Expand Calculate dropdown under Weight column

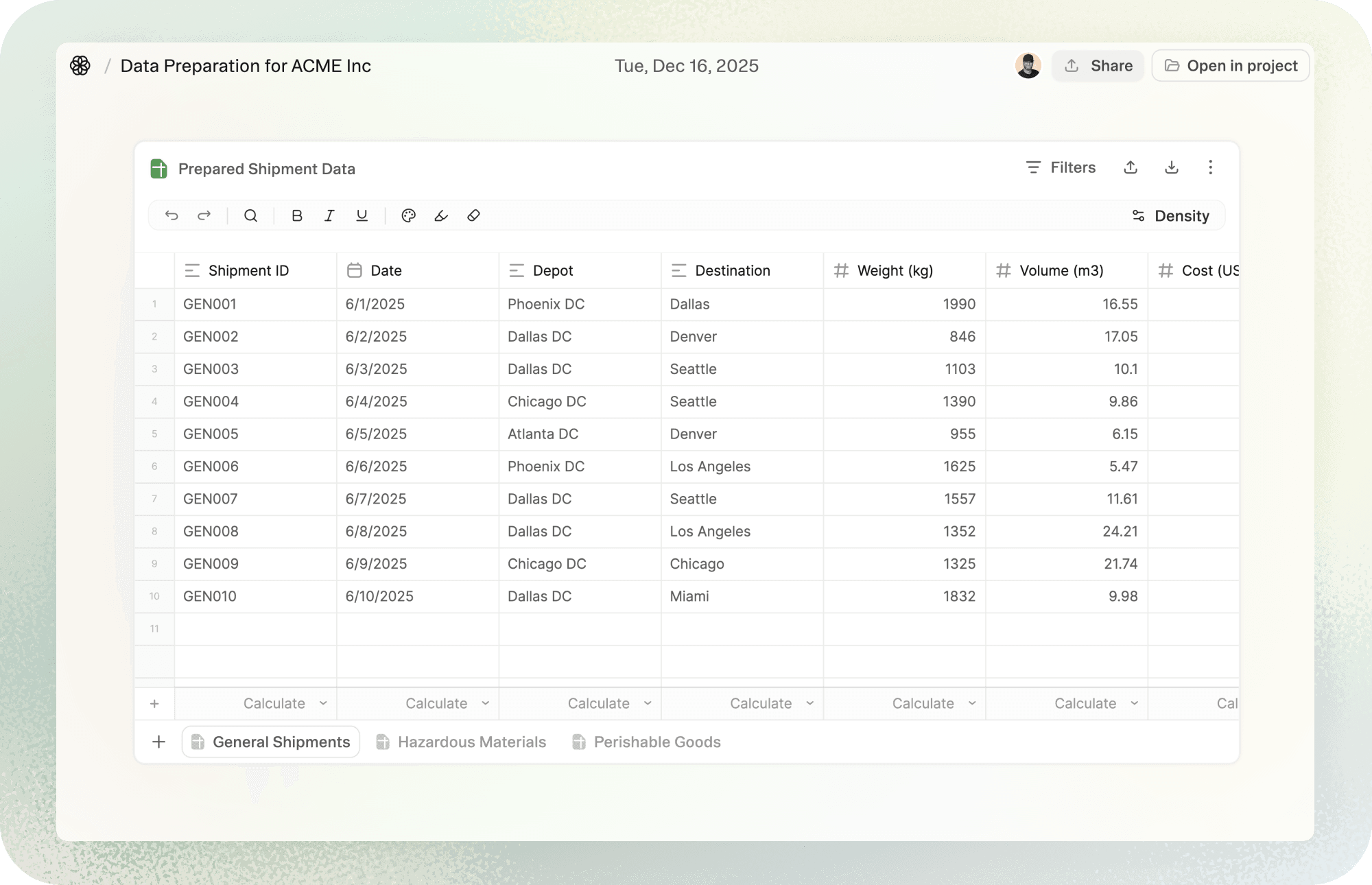934,703
